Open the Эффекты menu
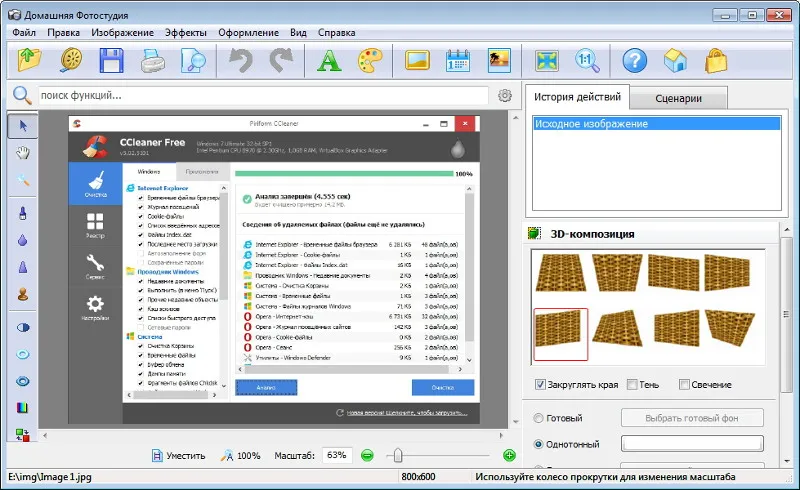Viewport: 800px width, 490px height. point(186,33)
